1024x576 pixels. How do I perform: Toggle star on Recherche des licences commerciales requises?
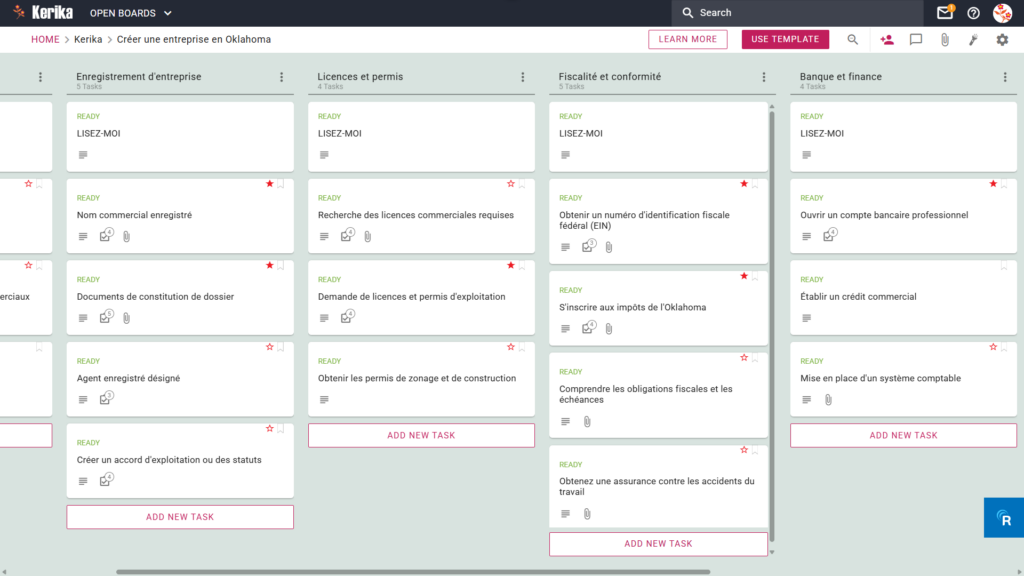[x=511, y=184]
